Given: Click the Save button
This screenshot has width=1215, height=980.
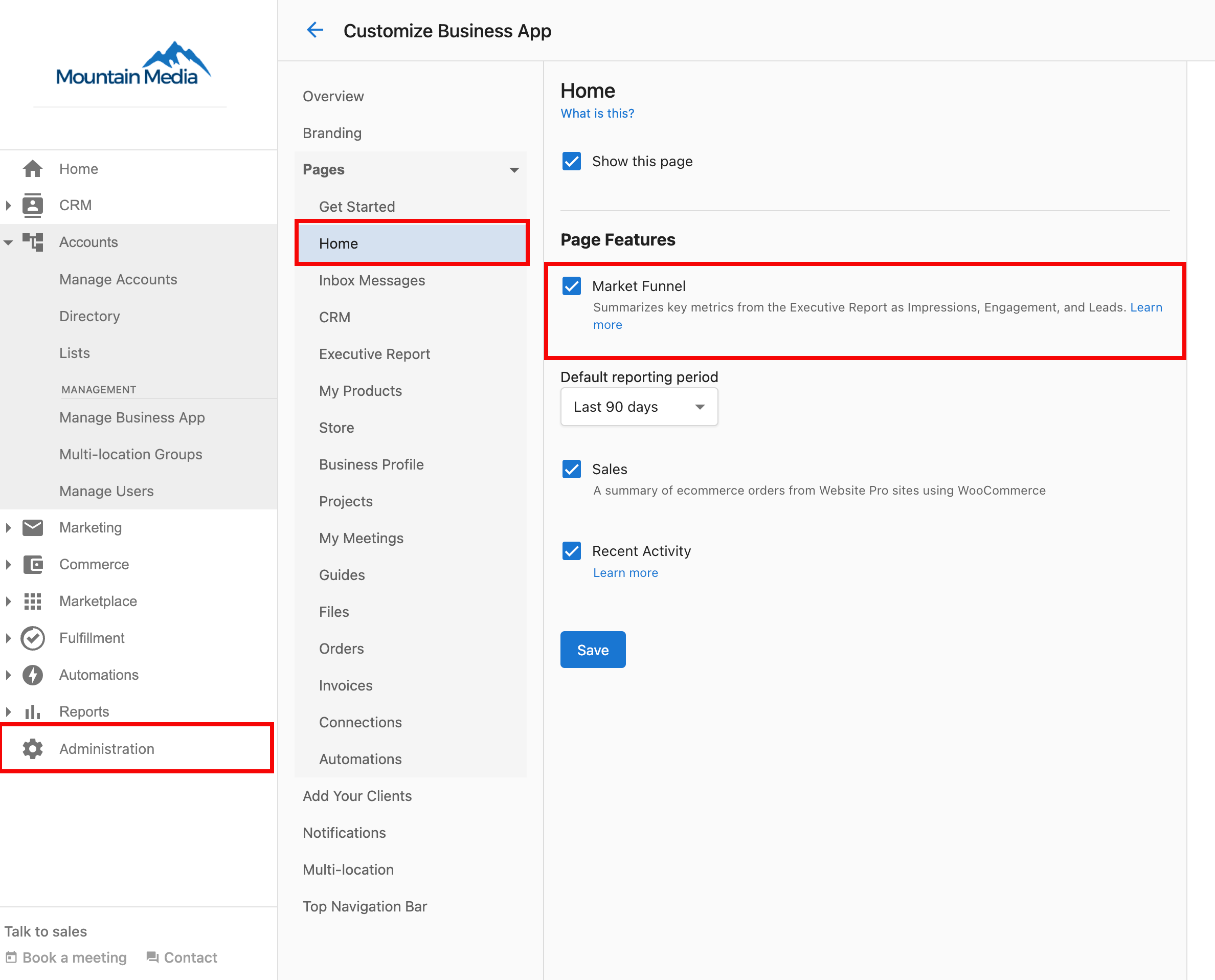Looking at the screenshot, I should pyautogui.click(x=593, y=650).
